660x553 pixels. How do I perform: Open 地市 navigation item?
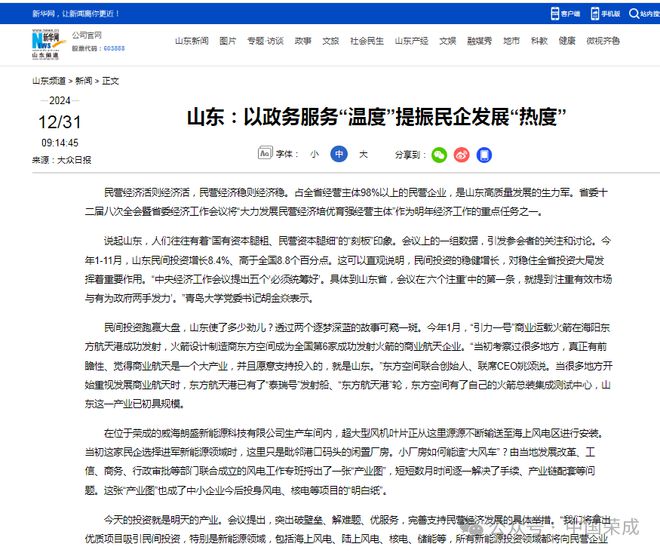coord(511,41)
